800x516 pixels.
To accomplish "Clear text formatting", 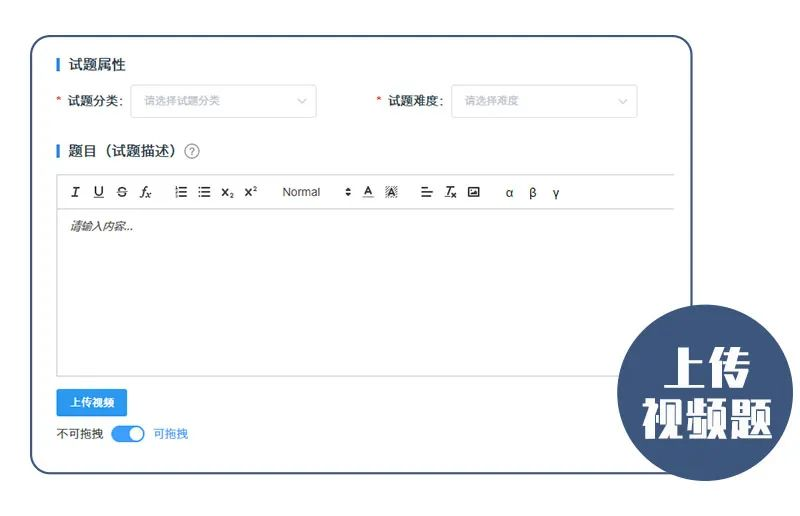I will (x=450, y=192).
